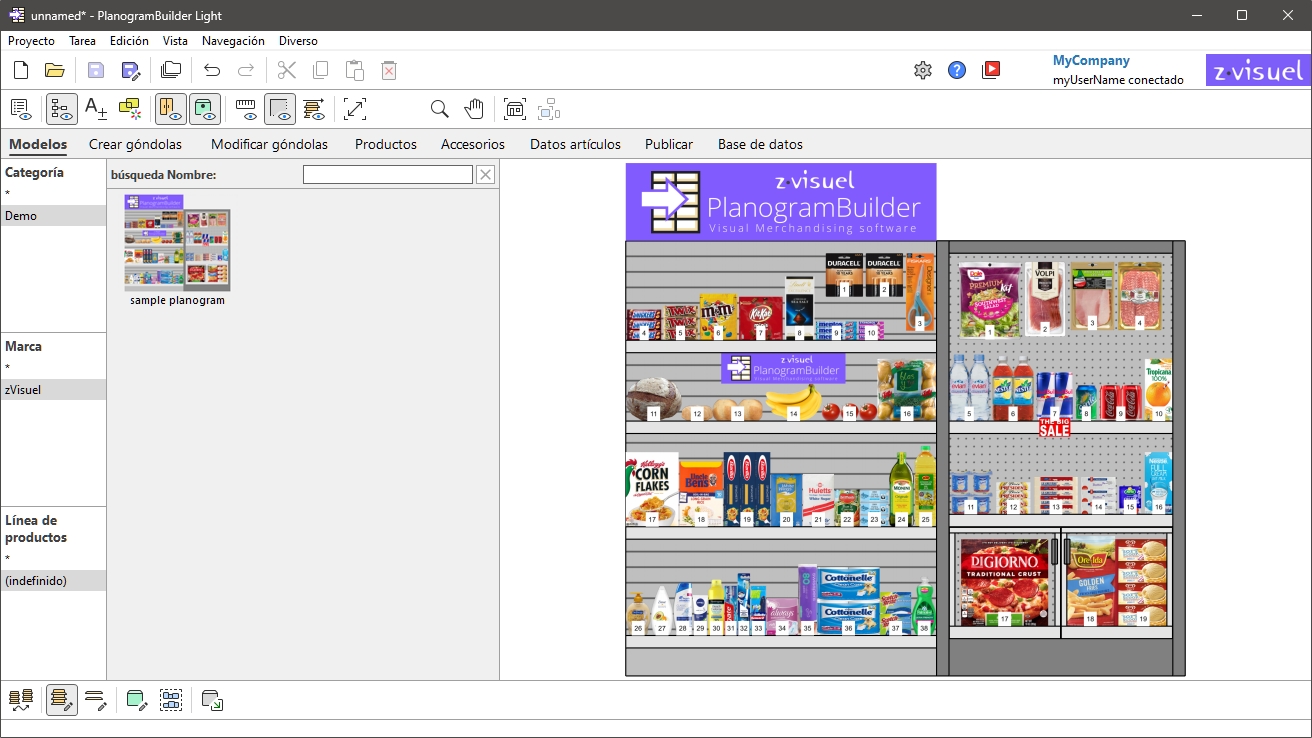Toggle the room corner visibility eye icon
Screen dimensions: 1312x738
[x=280, y=109]
